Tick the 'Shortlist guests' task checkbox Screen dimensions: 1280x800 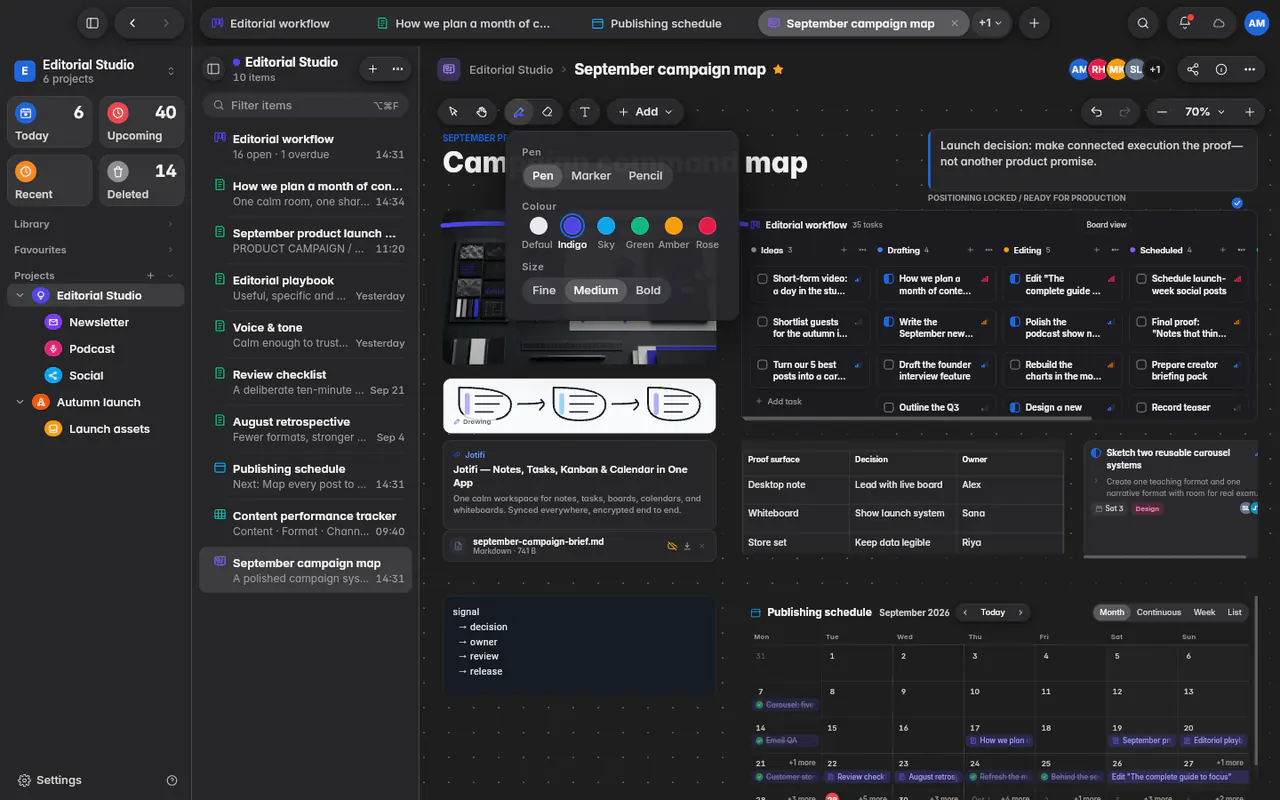(x=763, y=322)
